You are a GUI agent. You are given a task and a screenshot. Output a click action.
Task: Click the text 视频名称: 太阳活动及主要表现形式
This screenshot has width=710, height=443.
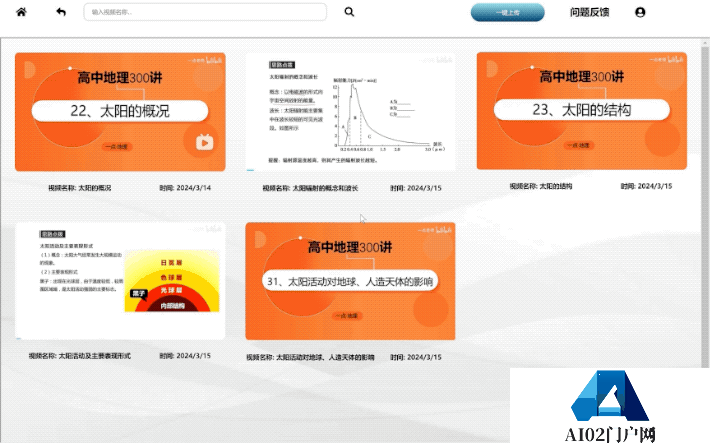80,356
